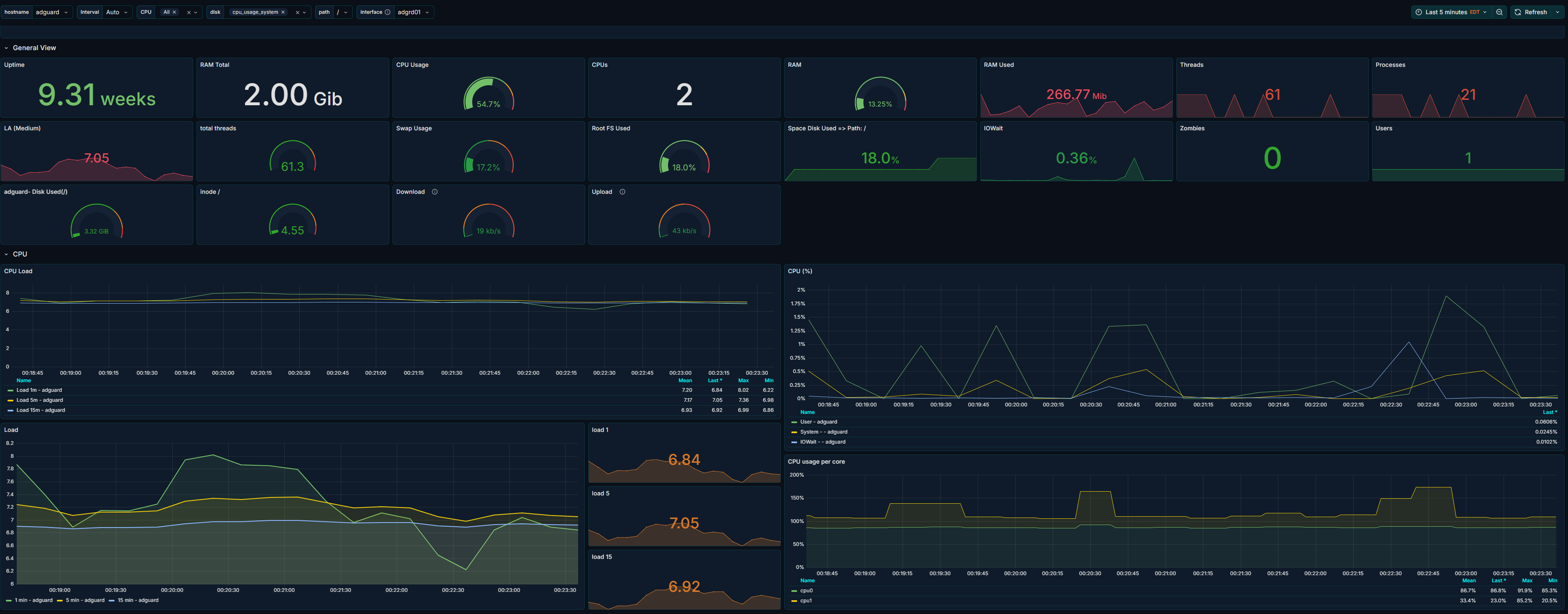Clear all values in the CPU variable

(189, 12)
